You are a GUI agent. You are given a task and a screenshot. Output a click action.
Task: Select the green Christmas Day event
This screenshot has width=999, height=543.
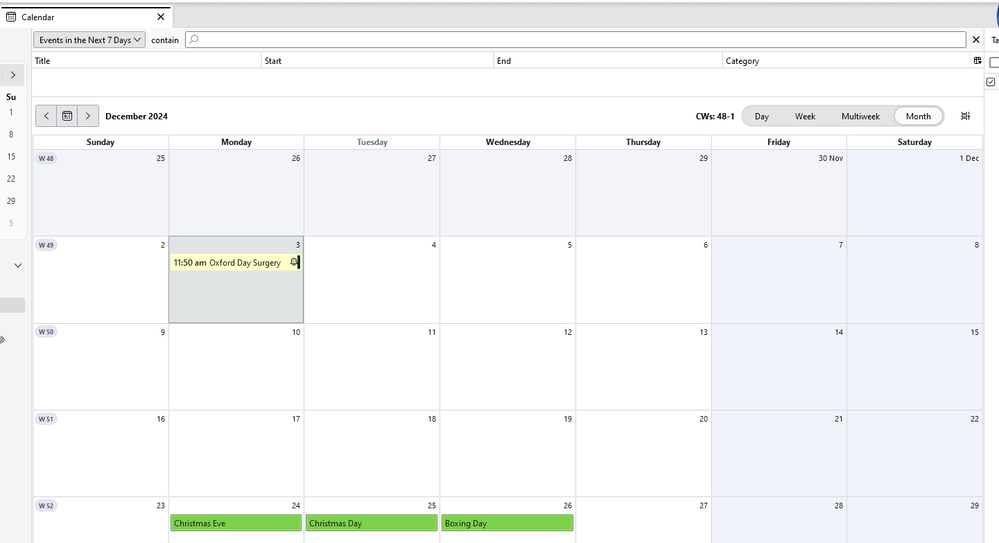coord(371,523)
